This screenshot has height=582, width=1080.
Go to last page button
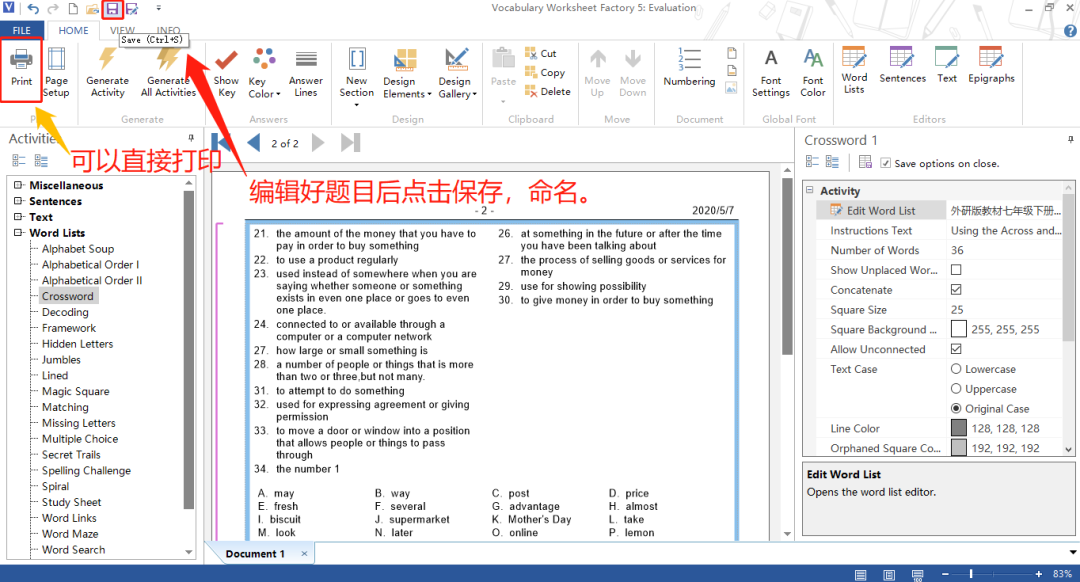click(x=350, y=143)
